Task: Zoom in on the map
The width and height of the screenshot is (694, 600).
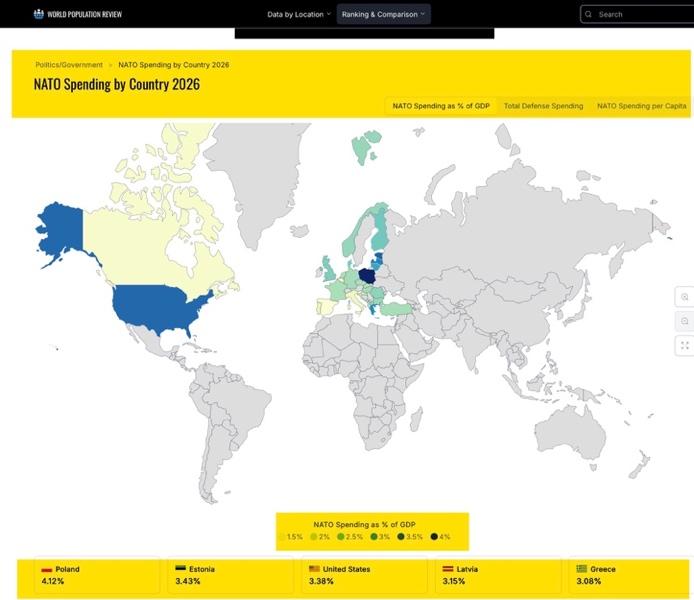Action: [685, 297]
